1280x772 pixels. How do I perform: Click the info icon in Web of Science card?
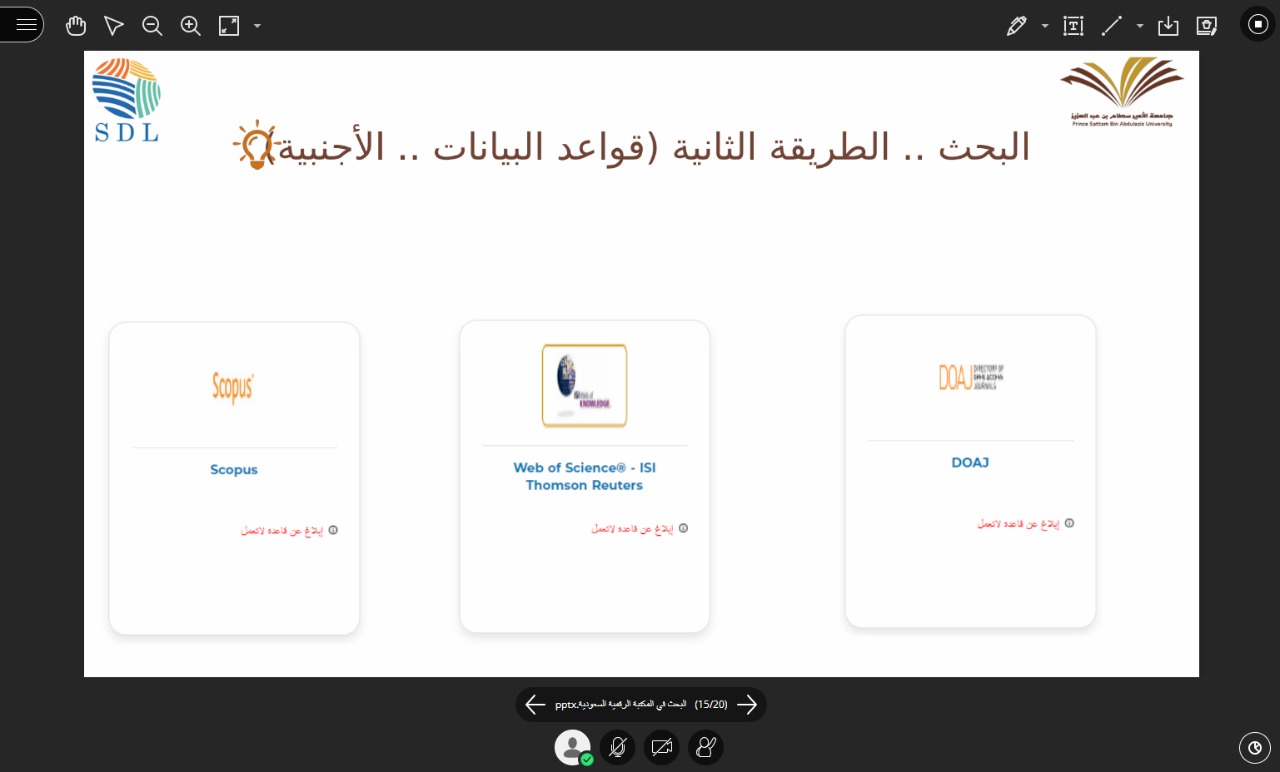[x=683, y=528]
